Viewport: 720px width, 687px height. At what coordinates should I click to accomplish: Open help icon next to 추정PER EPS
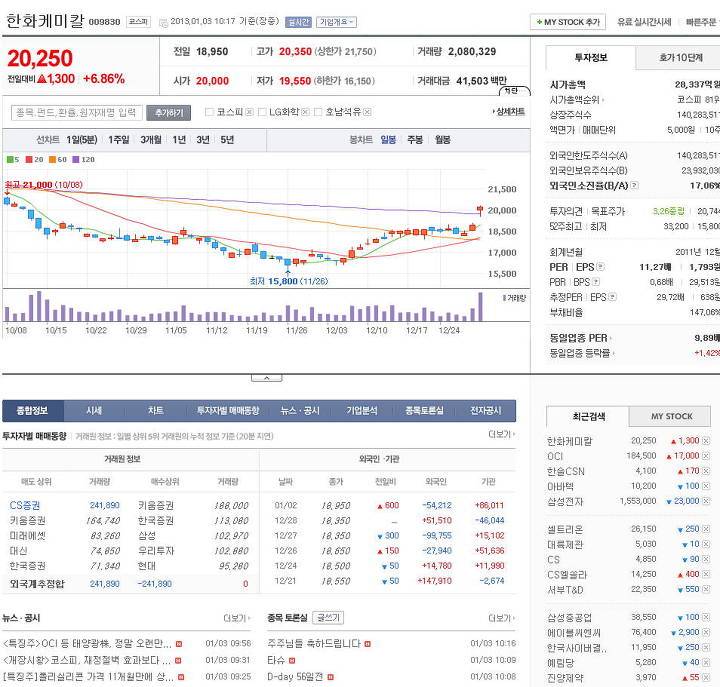(x=613, y=297)
